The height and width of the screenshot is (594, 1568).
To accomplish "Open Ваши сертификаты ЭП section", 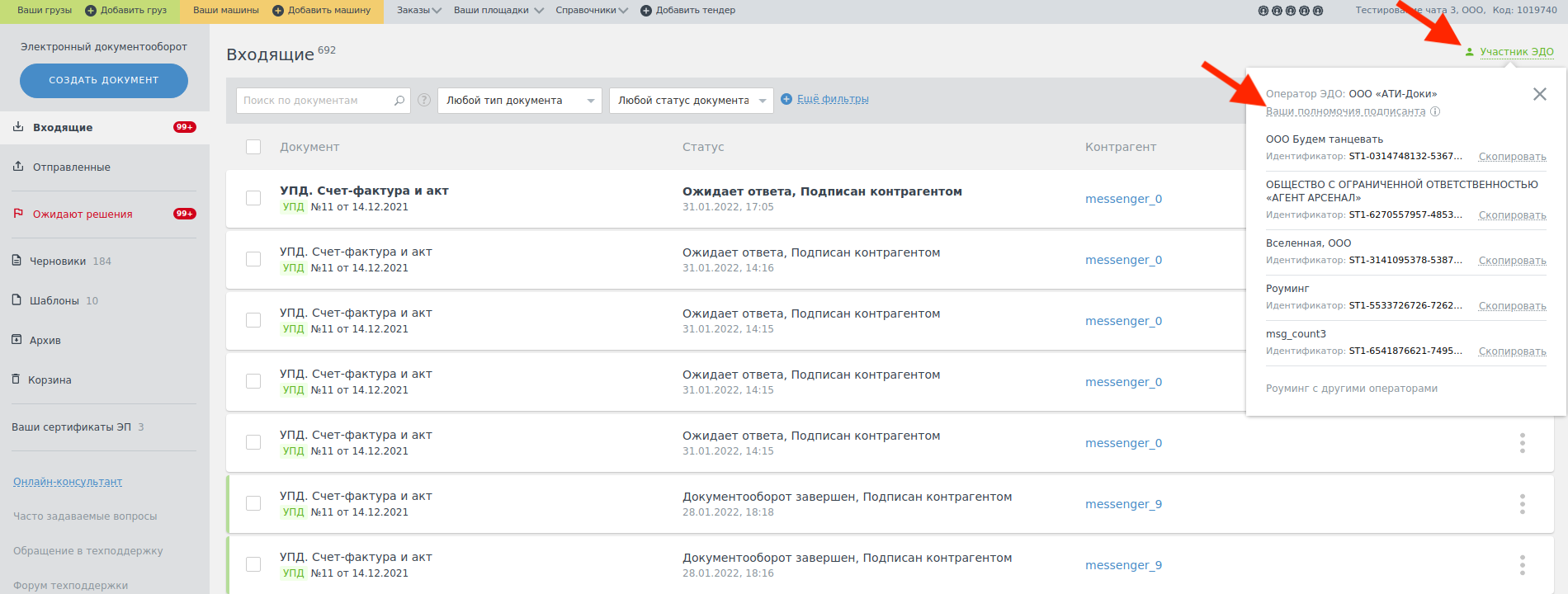I will [x=71, y=427].
